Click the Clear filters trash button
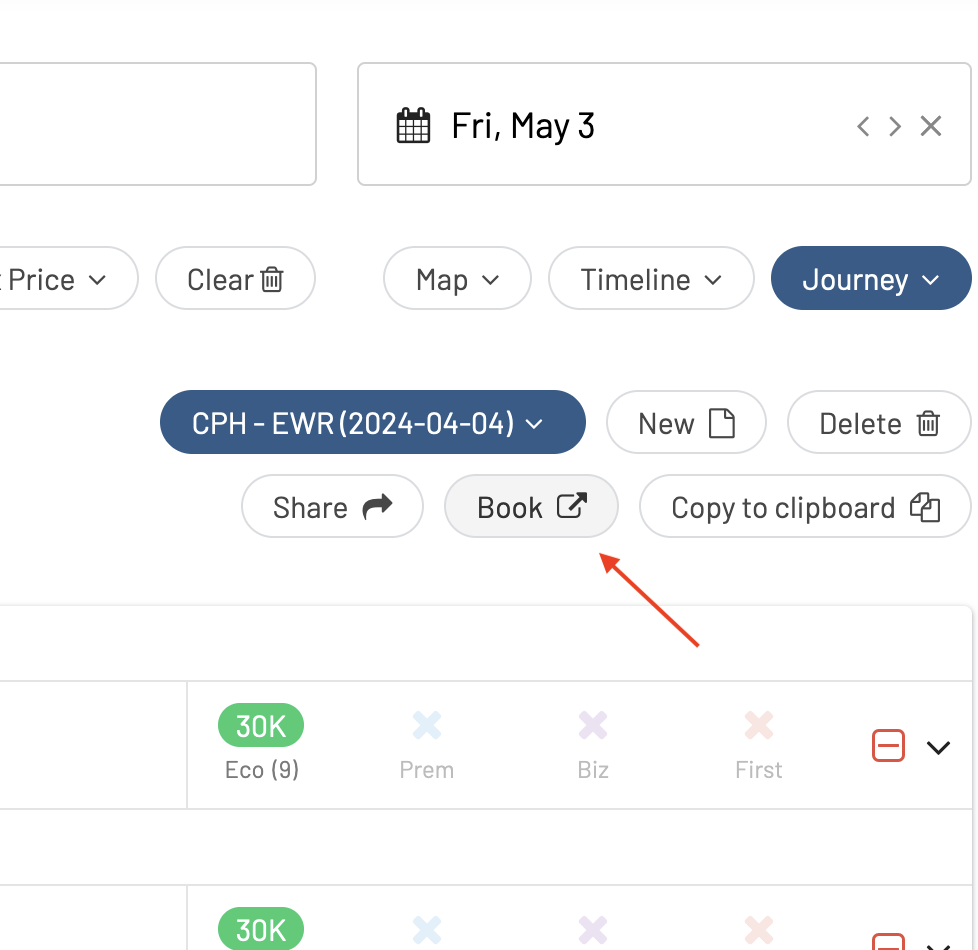The image size is (978, 950). click(235, 278)
